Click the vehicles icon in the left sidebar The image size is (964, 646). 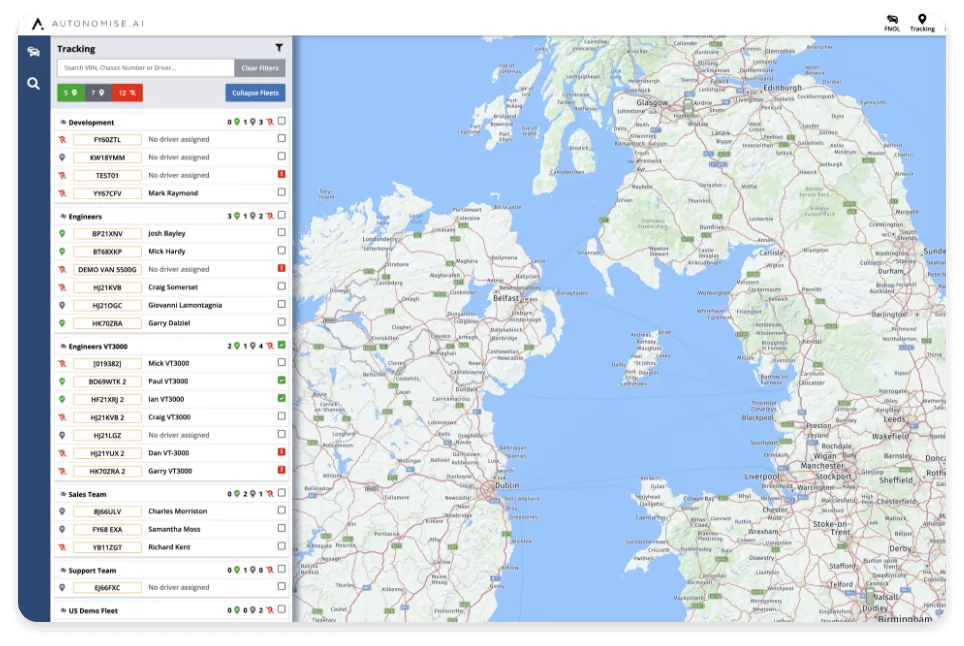coord(33,52)
